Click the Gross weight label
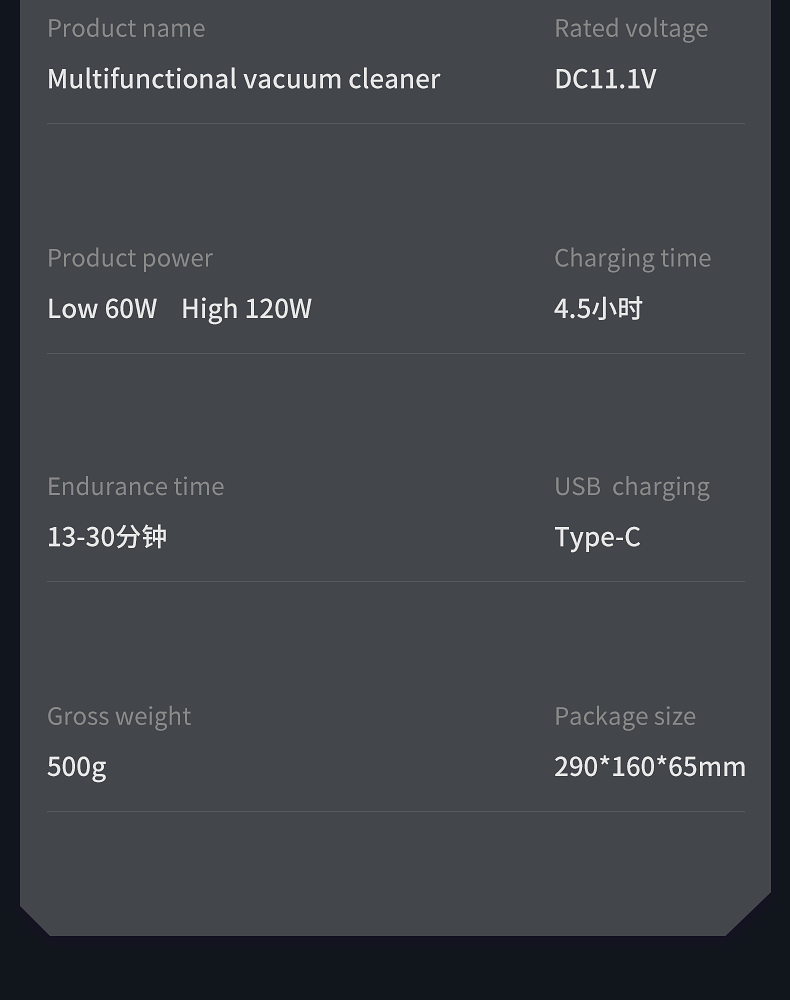 pyautogui.click(x=119, y=717)
